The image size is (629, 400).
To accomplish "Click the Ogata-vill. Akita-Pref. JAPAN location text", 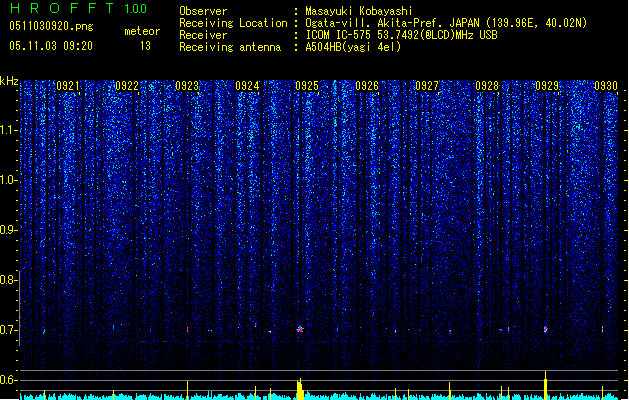I will (x=446, y=23).
